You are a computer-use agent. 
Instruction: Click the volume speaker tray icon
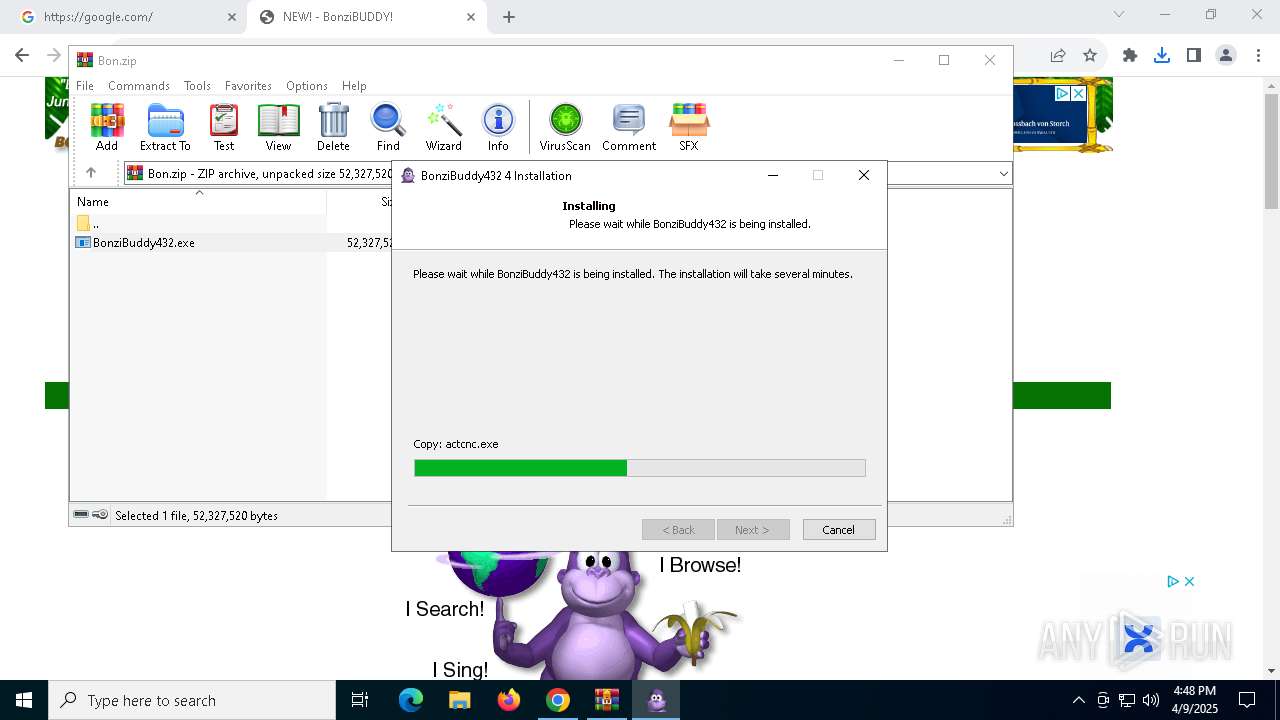(1151, 700)
